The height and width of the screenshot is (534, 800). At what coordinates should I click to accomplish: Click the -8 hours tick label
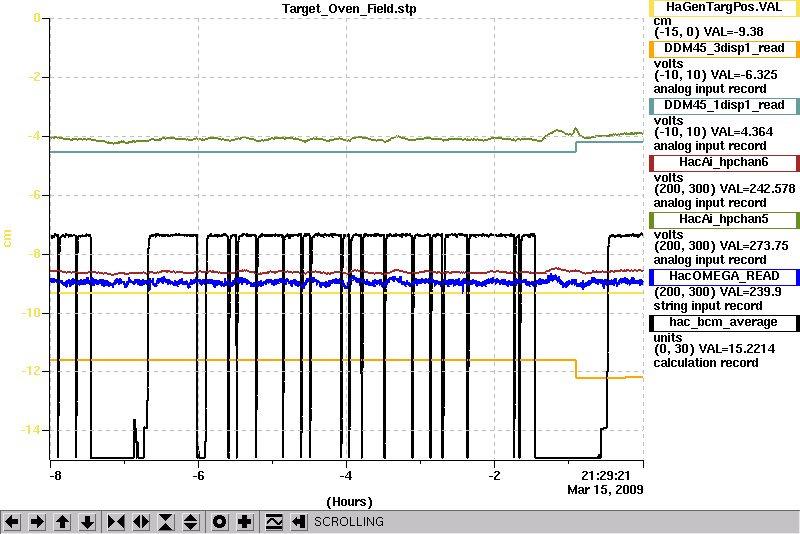pyautogui.click(x=55, y=476)
